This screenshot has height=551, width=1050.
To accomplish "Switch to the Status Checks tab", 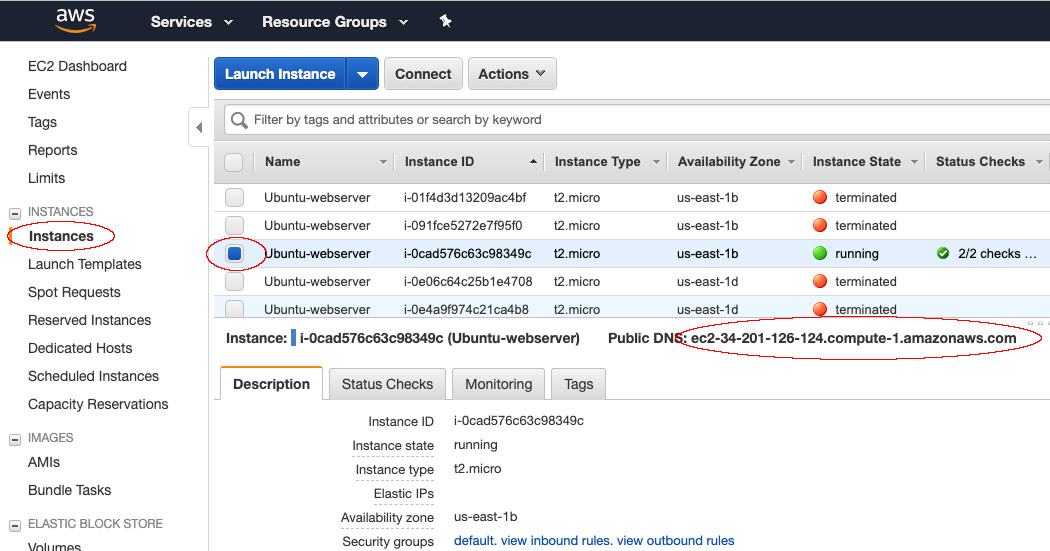I will (387, 384).
